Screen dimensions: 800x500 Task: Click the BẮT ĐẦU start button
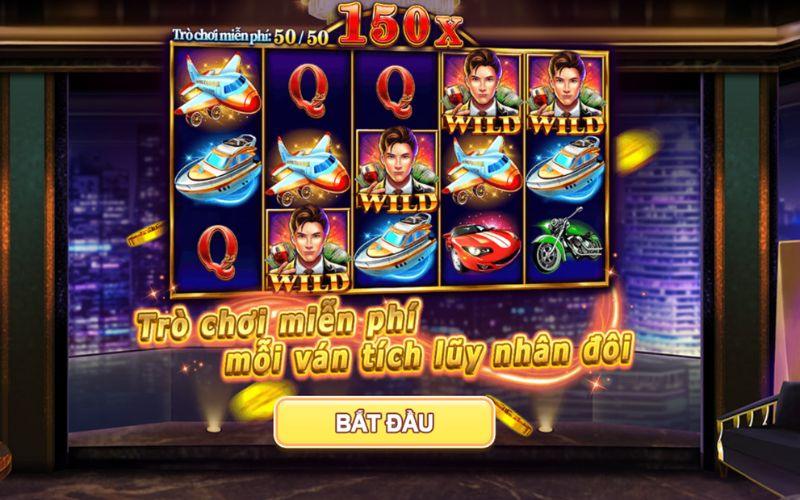[384, 422]
